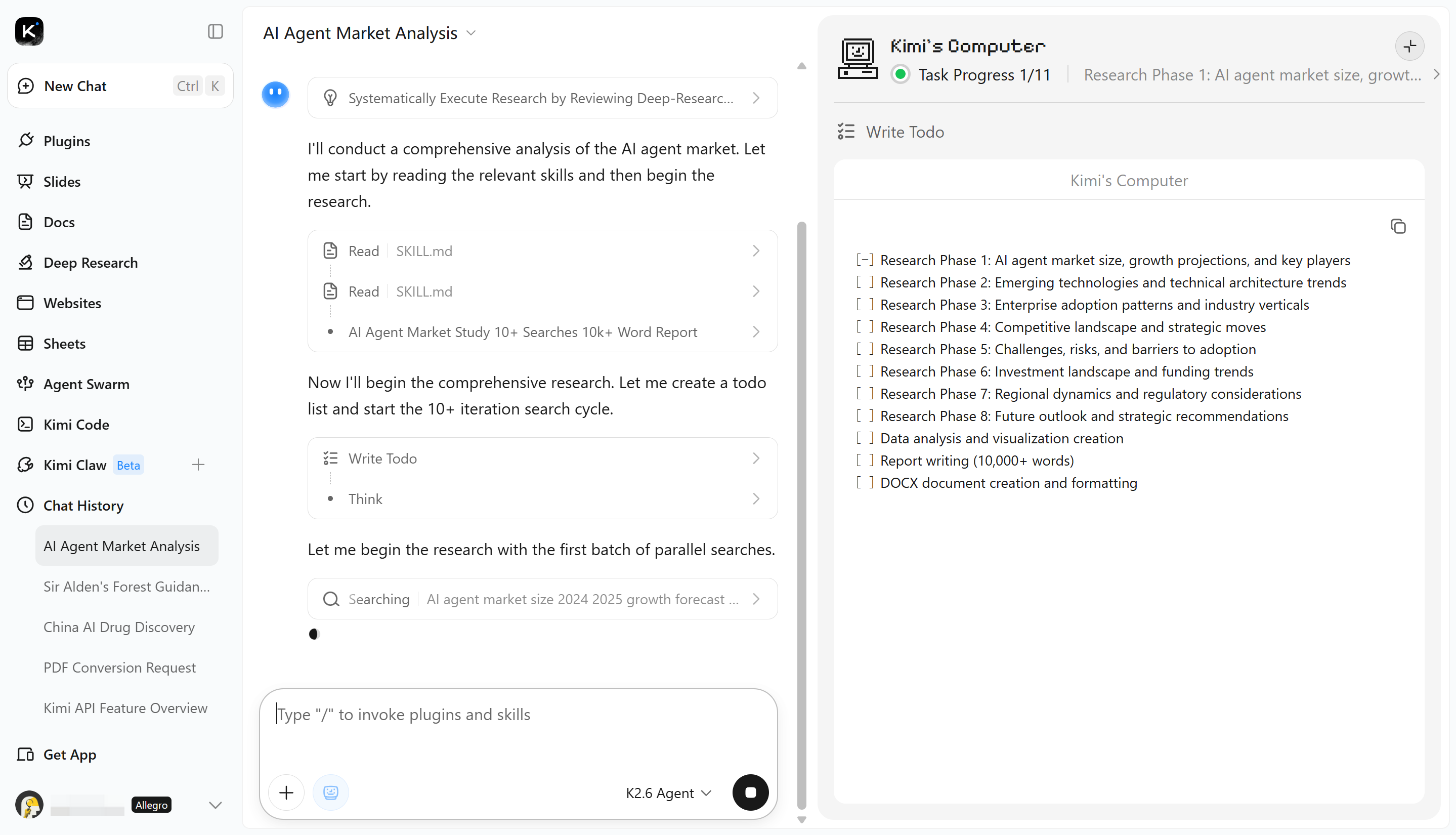1456x835 pixels.
Task: Stop the response generation
Action: pyautogui.click(x=750, y=792)
